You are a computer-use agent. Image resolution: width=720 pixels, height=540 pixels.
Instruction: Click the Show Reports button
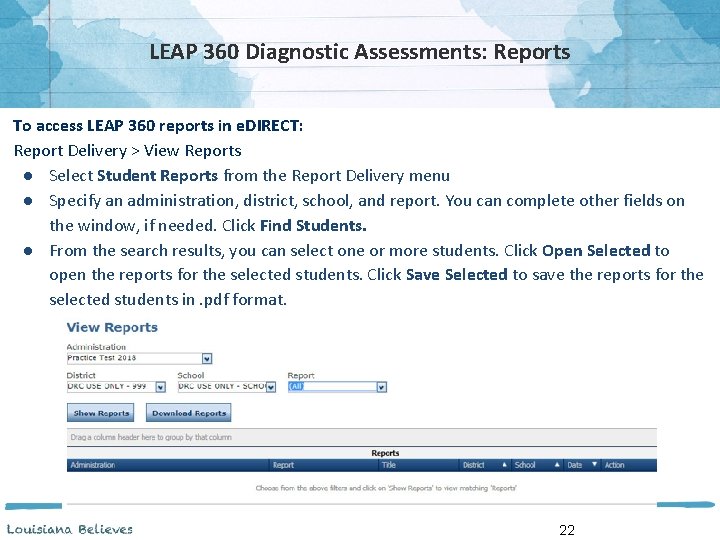click(101, 413)
